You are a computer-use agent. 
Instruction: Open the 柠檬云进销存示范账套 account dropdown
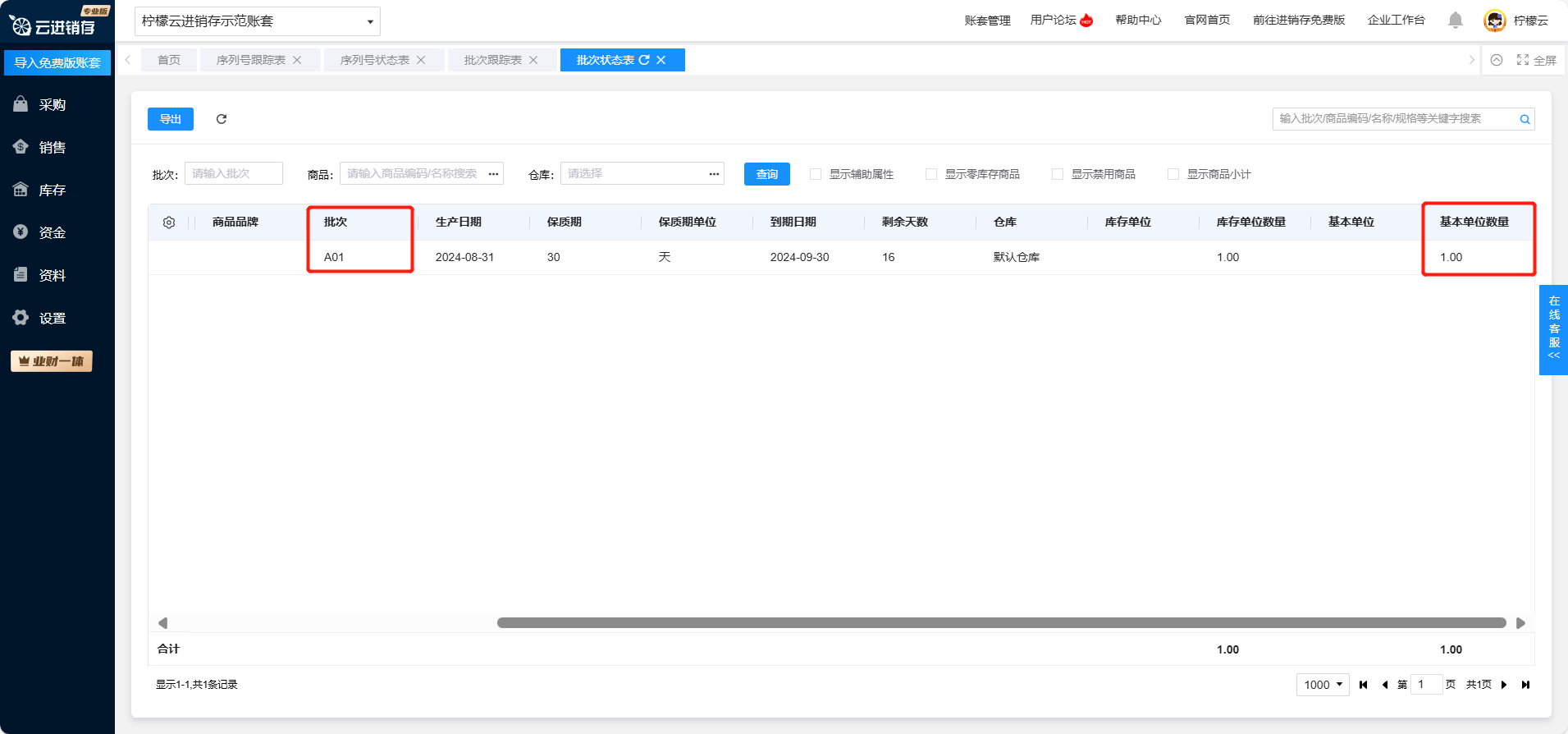[x=258, y=21]
